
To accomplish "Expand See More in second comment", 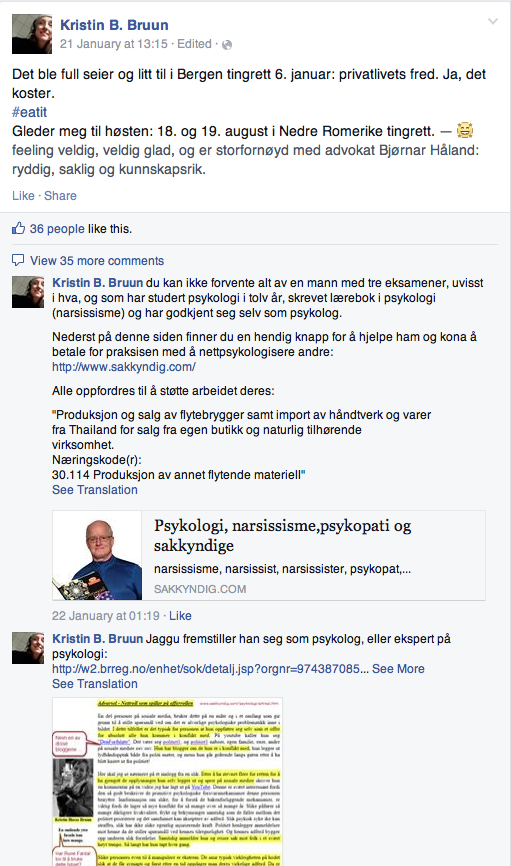I will coord(398,668).
